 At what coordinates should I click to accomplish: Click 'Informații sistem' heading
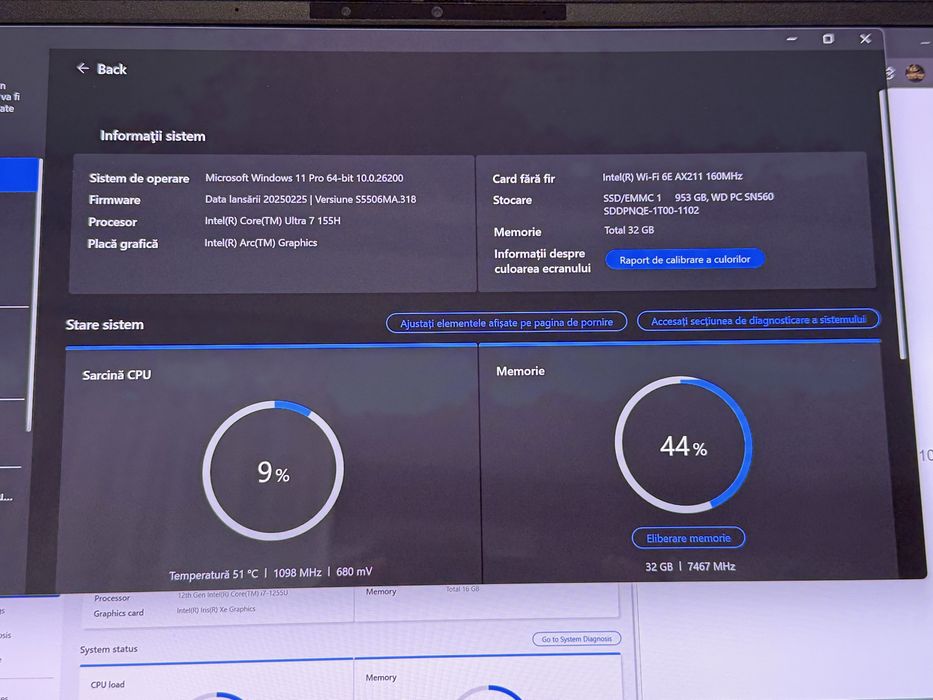tap(153, 136)
